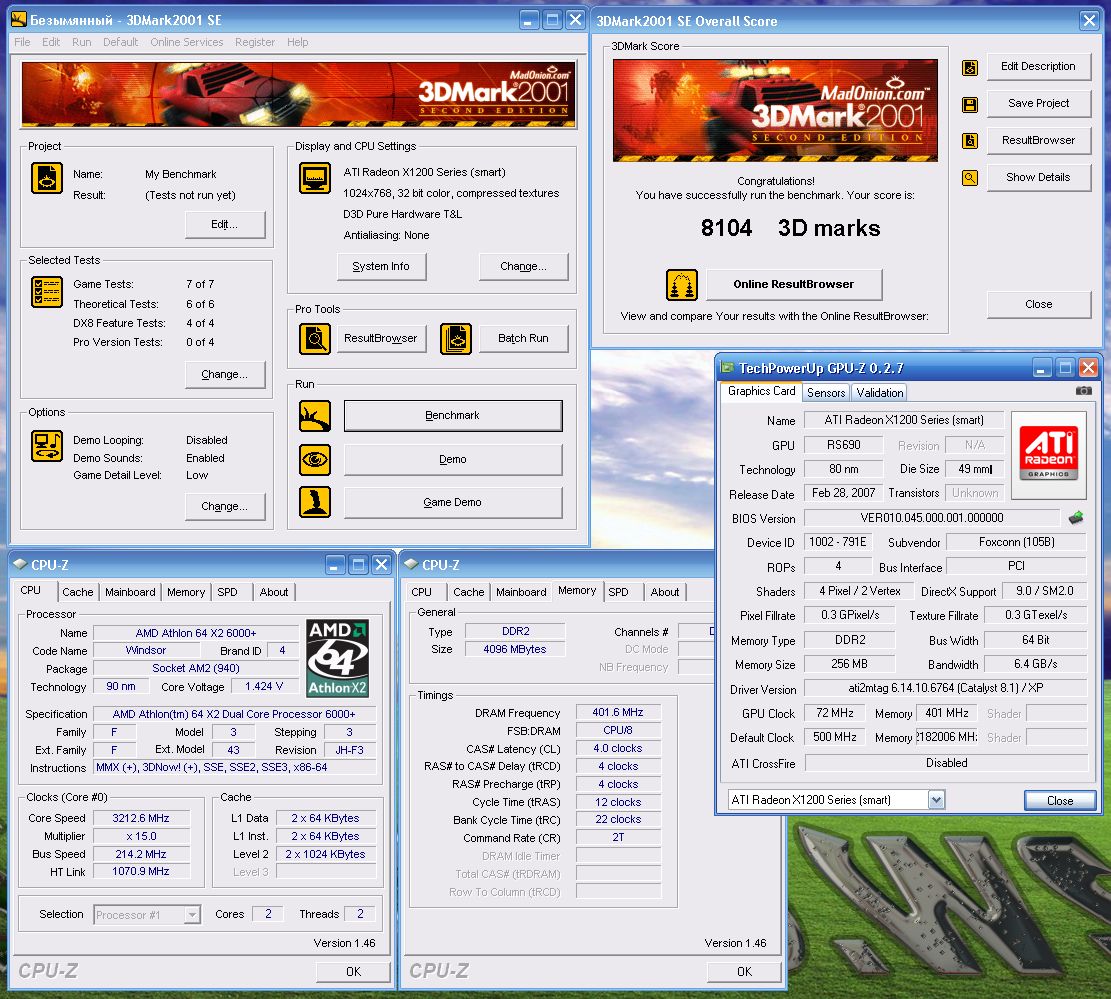
Task: Click the Default menu in 3DMark2001
Action: tap(120, 42)
